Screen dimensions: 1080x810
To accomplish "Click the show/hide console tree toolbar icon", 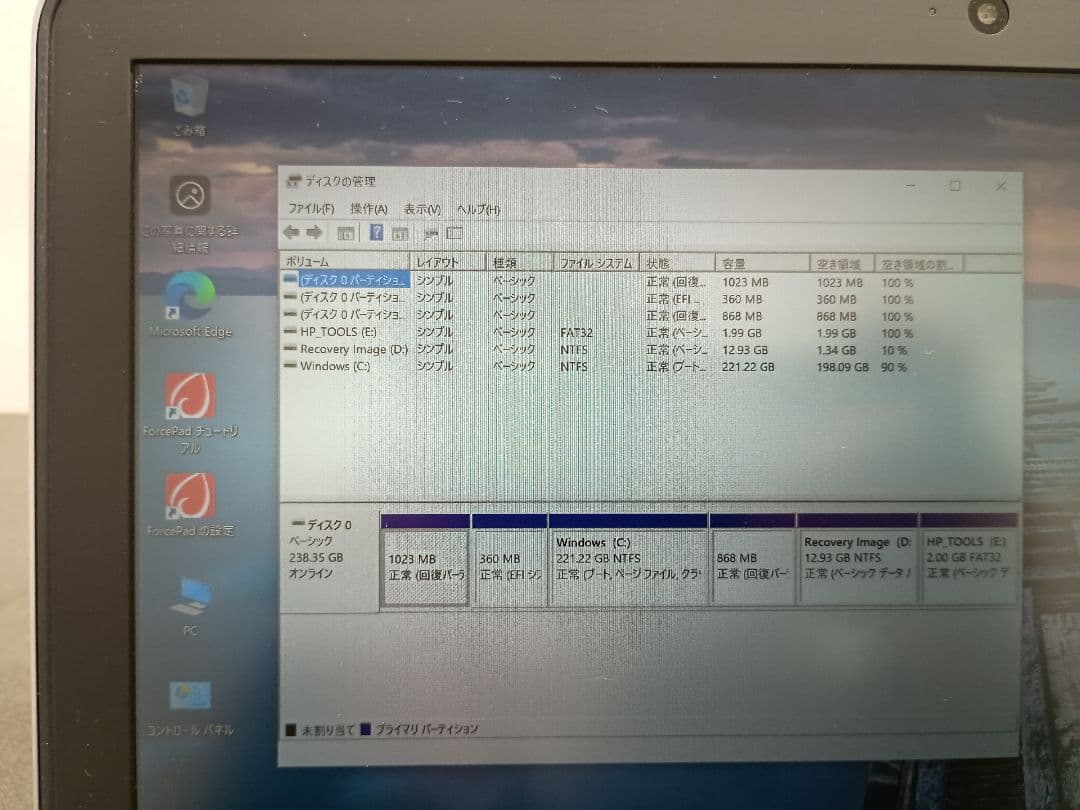I will coord(345,232).
